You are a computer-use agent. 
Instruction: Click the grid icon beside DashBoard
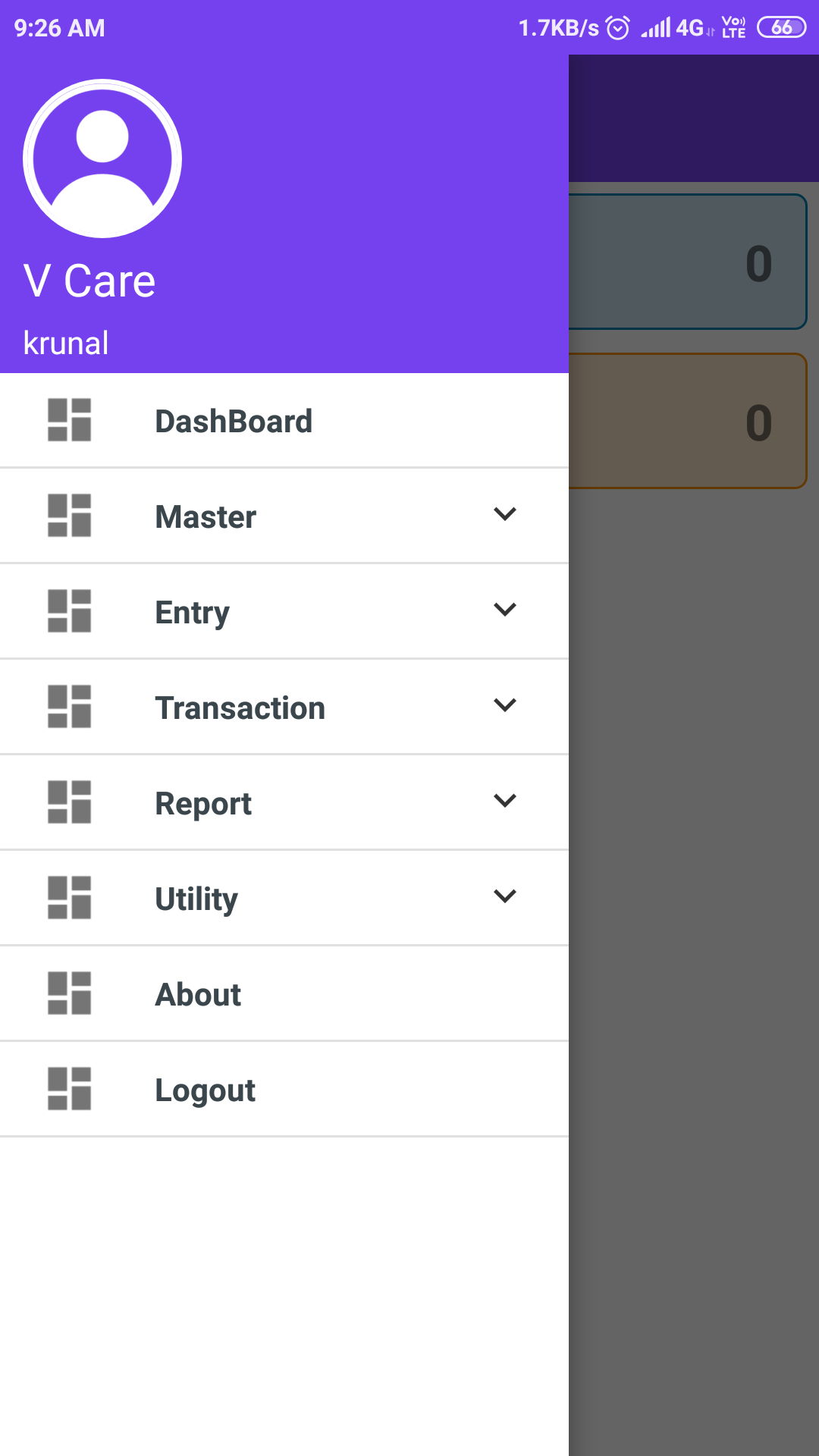coord(69,420)
